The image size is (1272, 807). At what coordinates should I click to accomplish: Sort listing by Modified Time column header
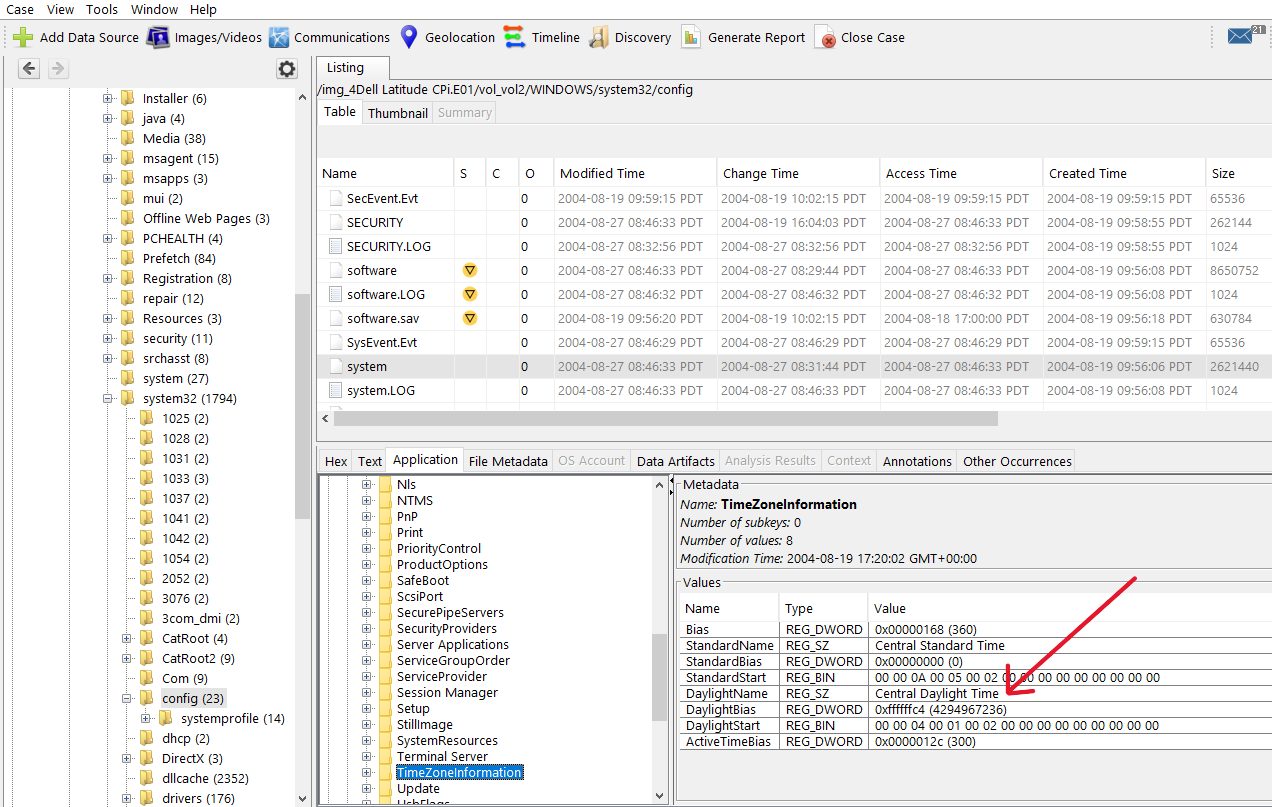point(602,173)
